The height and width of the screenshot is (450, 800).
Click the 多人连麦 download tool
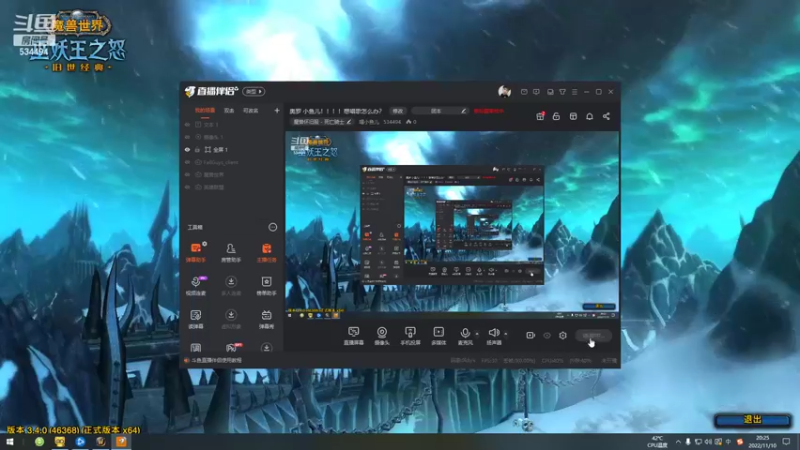(x=231, y=286)
